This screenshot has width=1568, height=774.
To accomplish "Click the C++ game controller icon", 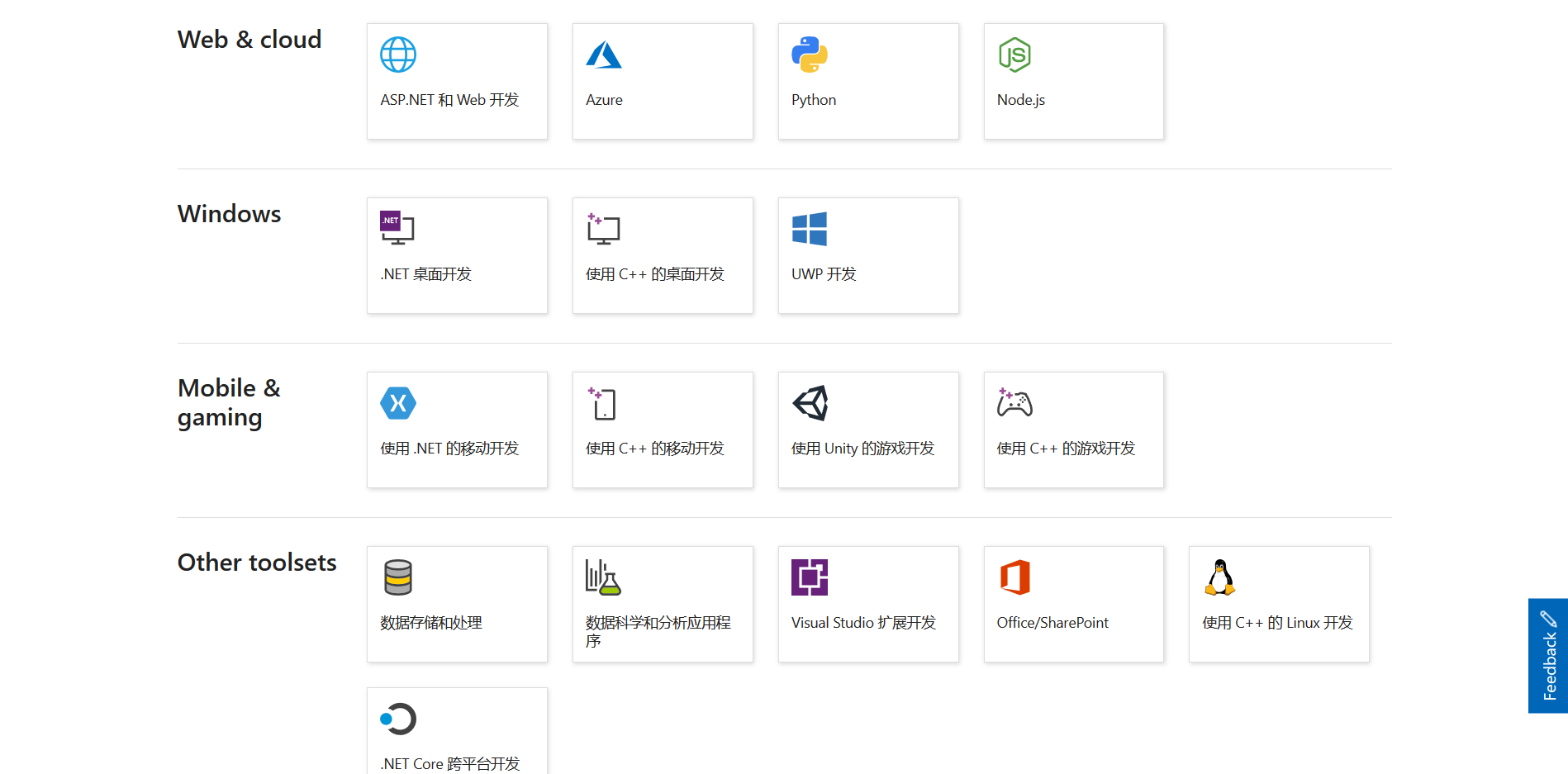I will point(1014,402).
